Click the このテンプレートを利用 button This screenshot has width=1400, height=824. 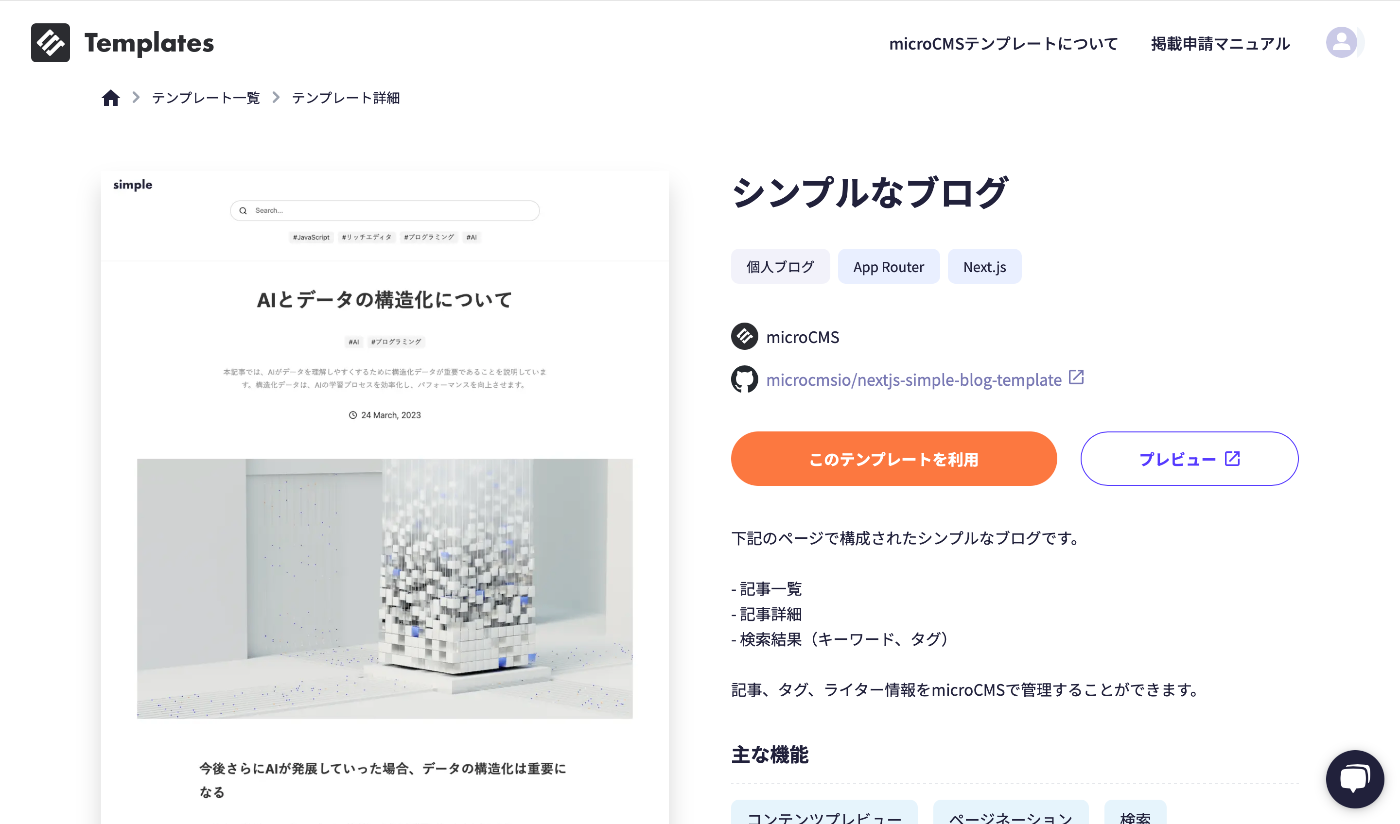click(894, 459)
